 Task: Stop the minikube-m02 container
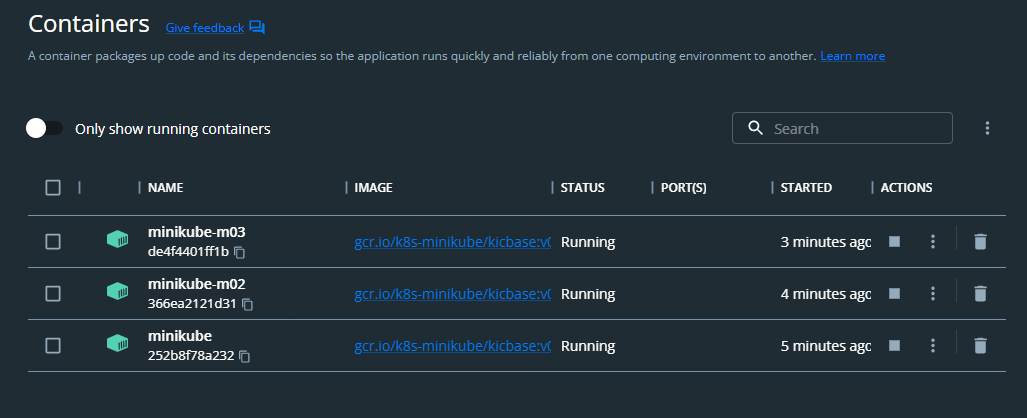pos(894,294)
